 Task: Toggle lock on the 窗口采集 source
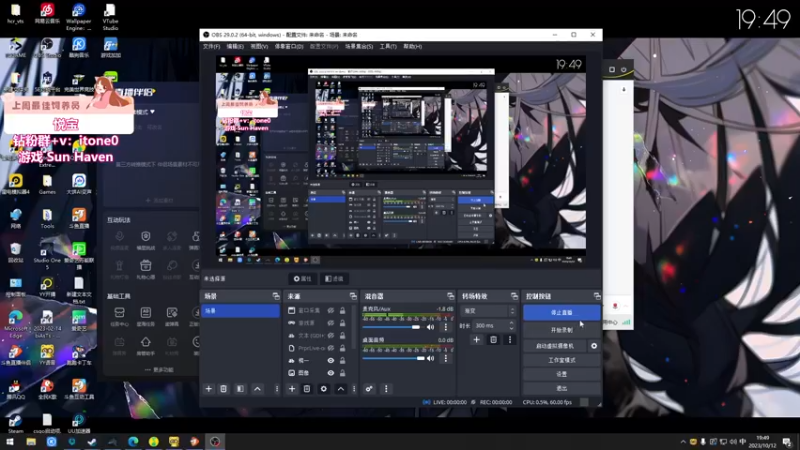click(342, 310)
